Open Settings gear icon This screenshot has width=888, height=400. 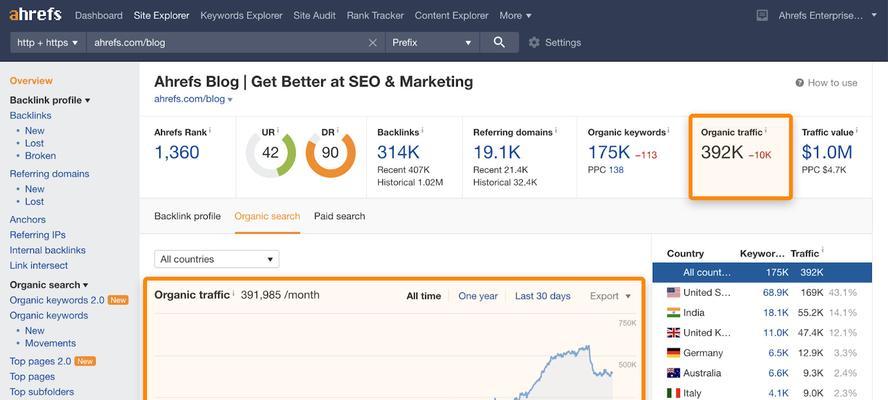click(533, 42)
